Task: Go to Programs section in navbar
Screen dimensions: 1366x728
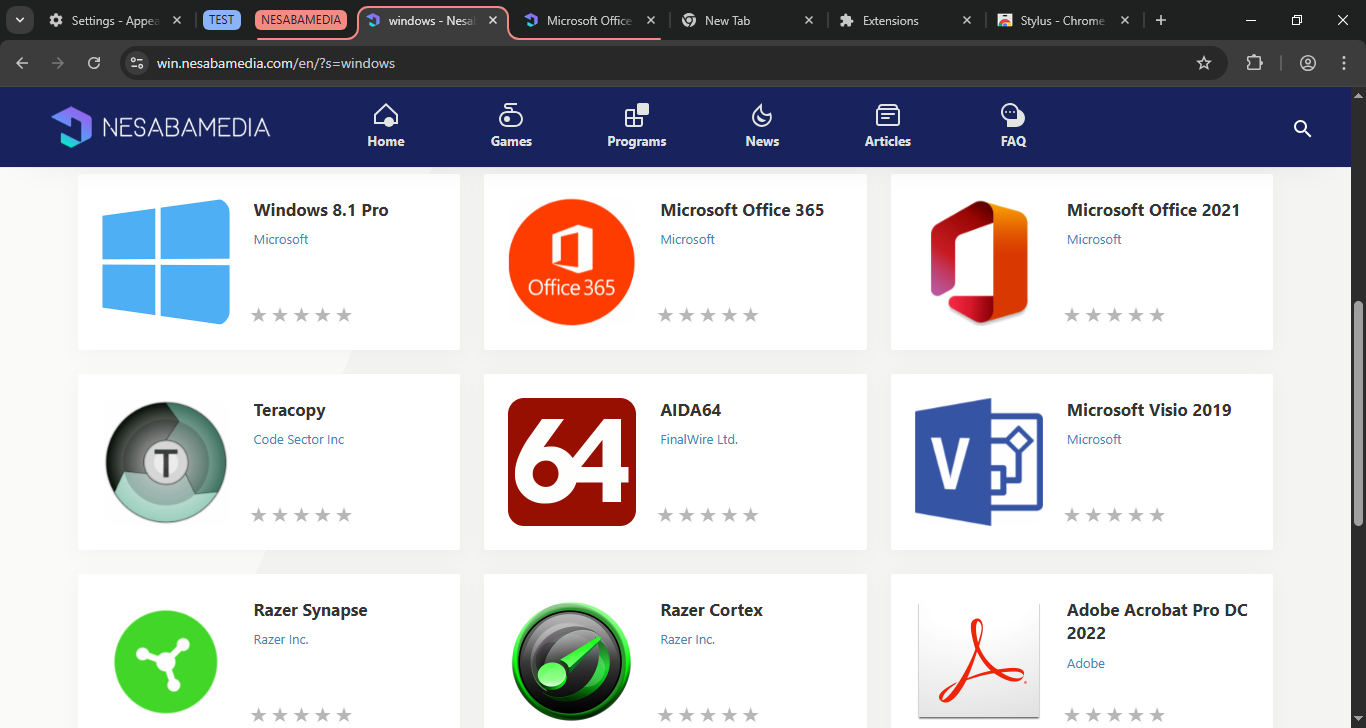Action: click(636, 115)
